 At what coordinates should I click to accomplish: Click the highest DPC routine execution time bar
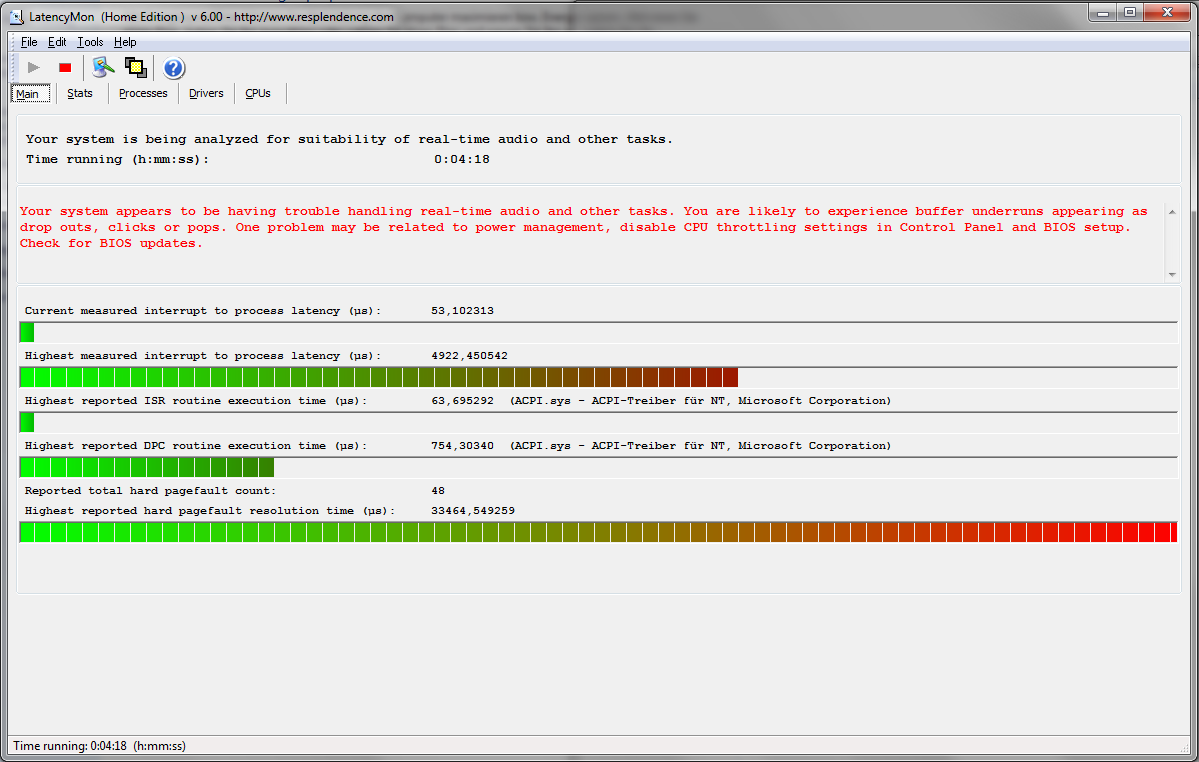598,467
